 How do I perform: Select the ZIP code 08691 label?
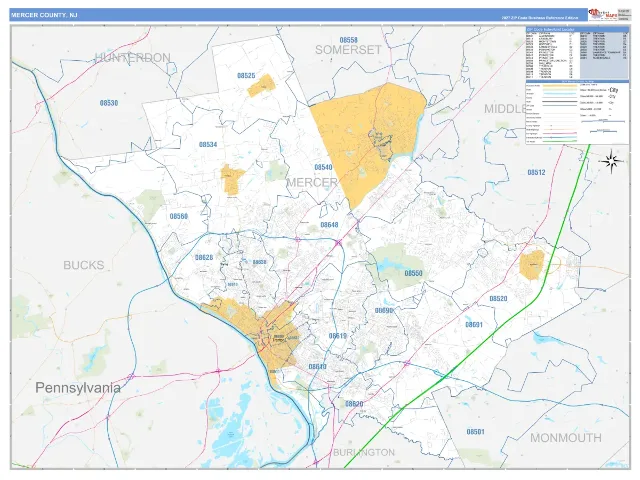474,325
